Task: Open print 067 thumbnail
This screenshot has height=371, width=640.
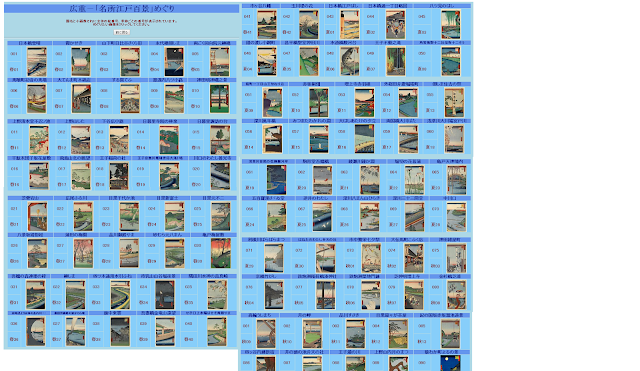Action: coord(322,217)
